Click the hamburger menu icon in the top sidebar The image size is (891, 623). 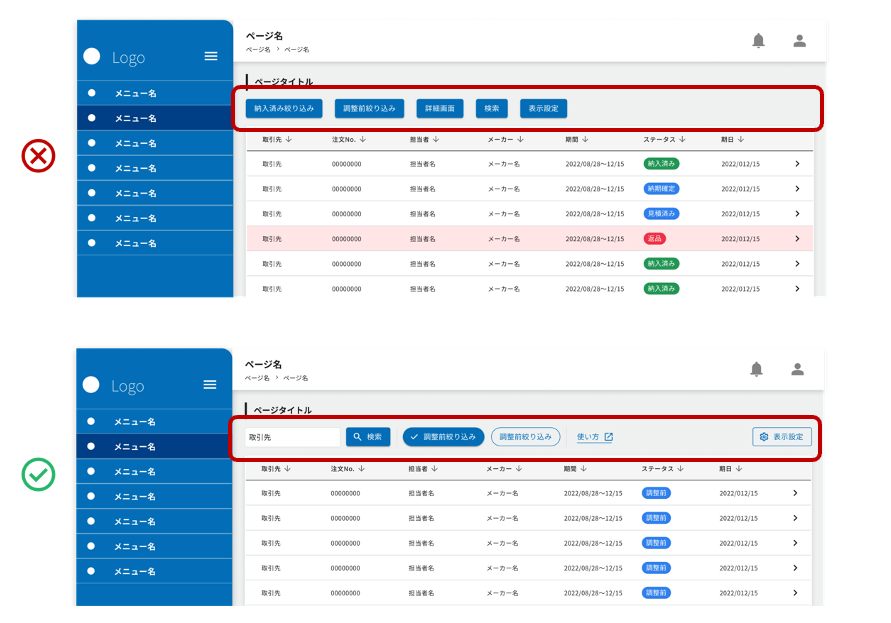[211, 57]
